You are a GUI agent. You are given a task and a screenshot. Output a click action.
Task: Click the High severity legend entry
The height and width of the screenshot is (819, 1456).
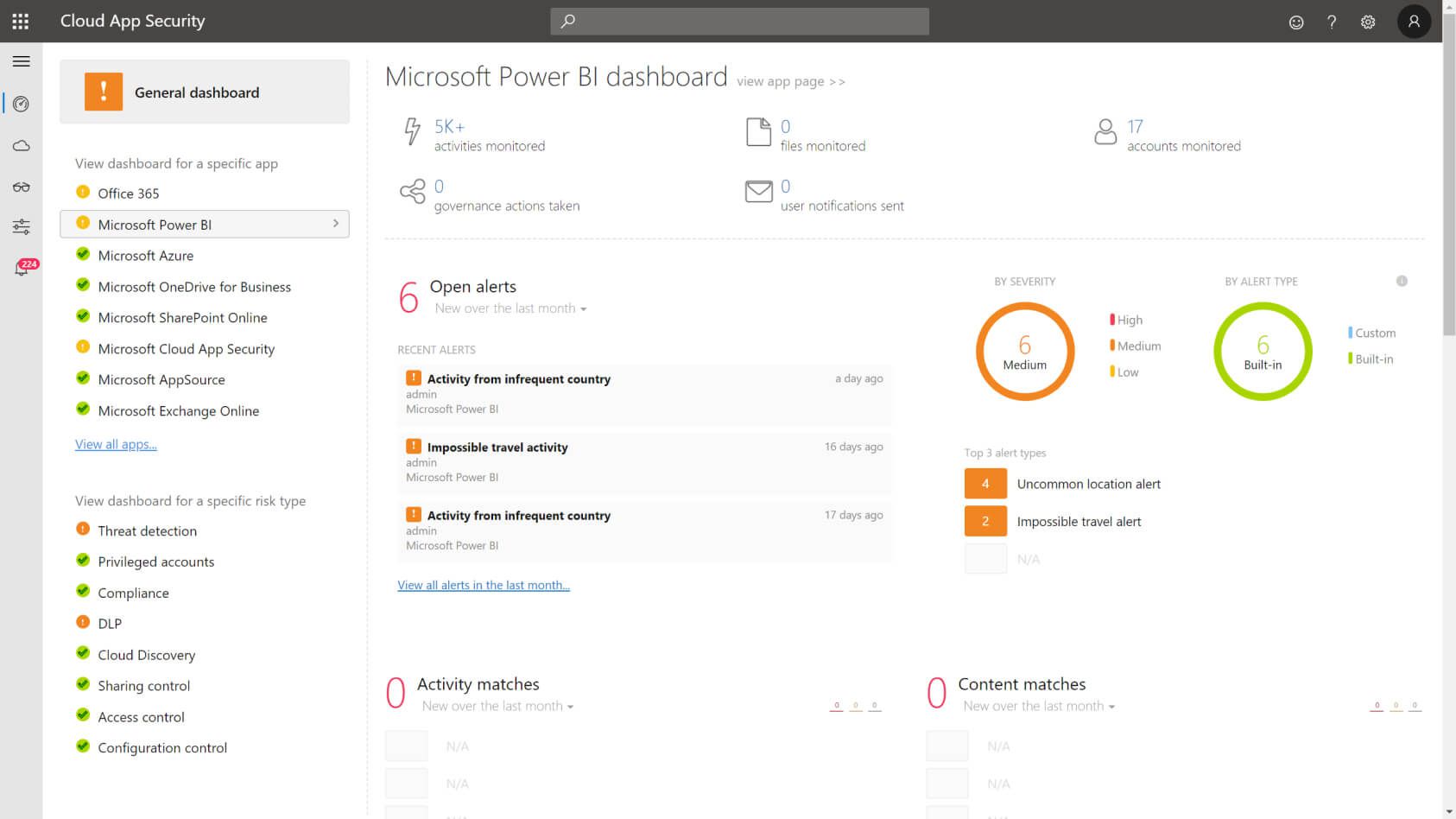1126,320
